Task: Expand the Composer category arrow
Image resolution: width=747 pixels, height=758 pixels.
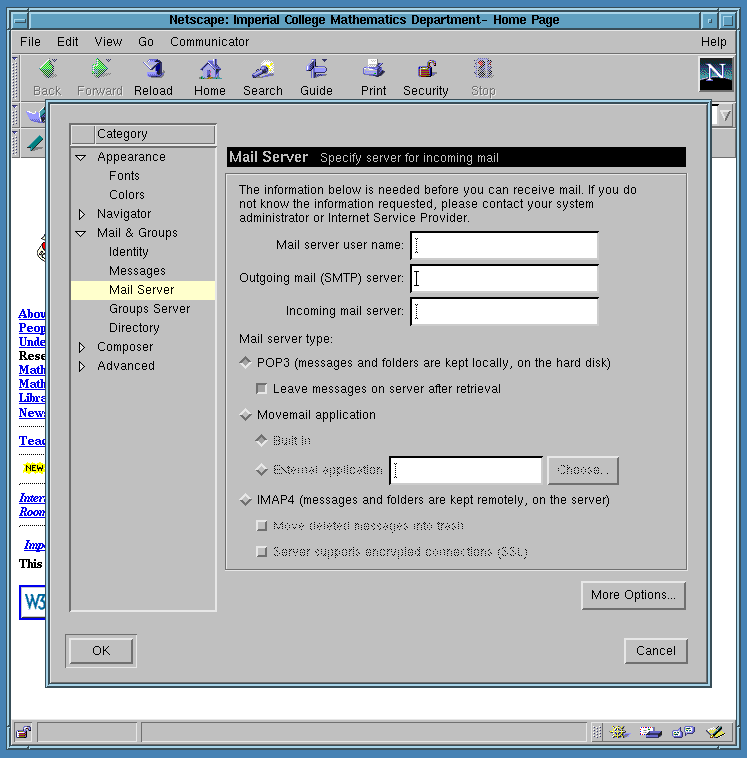Action: coord(82,347)
